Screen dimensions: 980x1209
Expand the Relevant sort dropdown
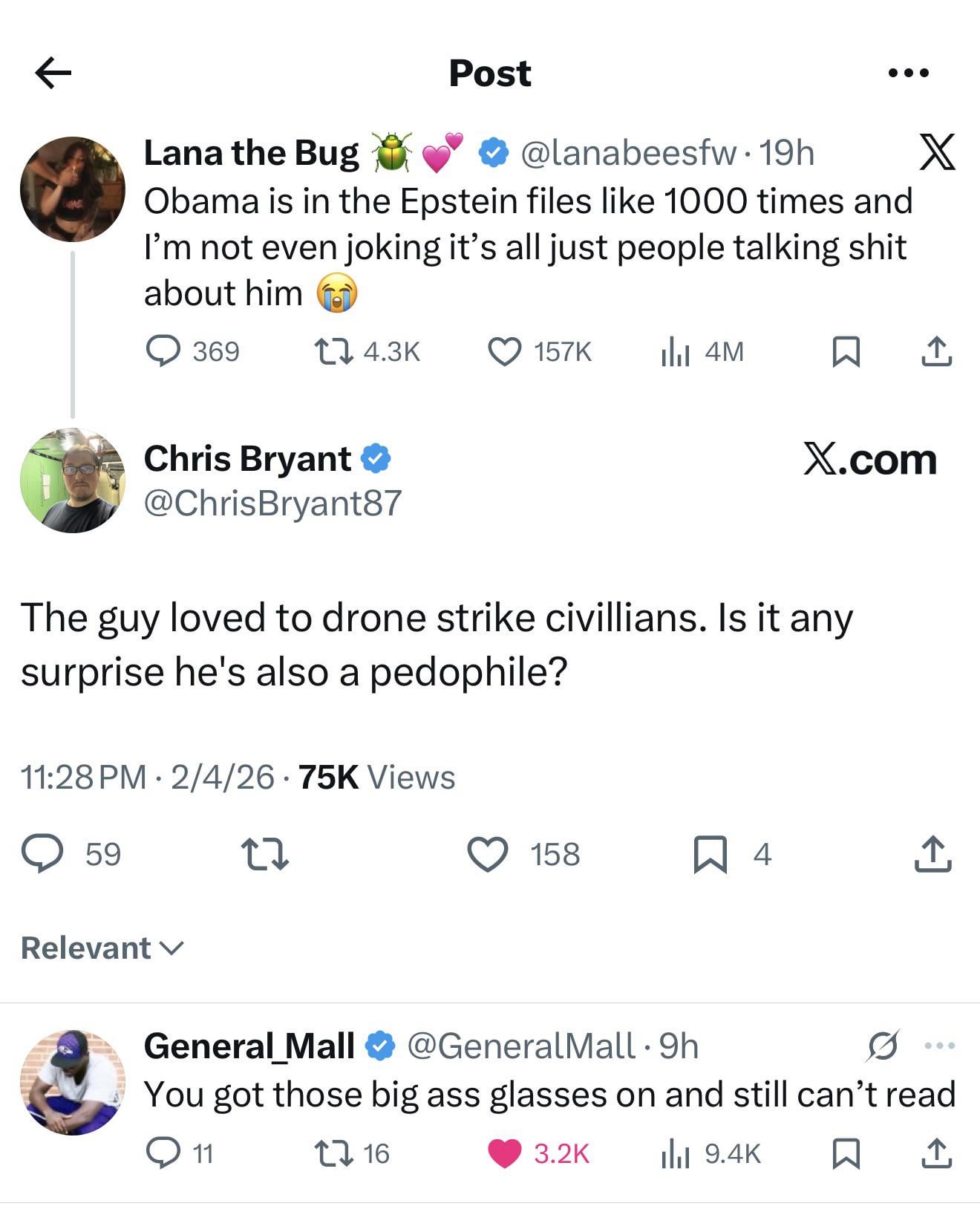tap(102, 948)
